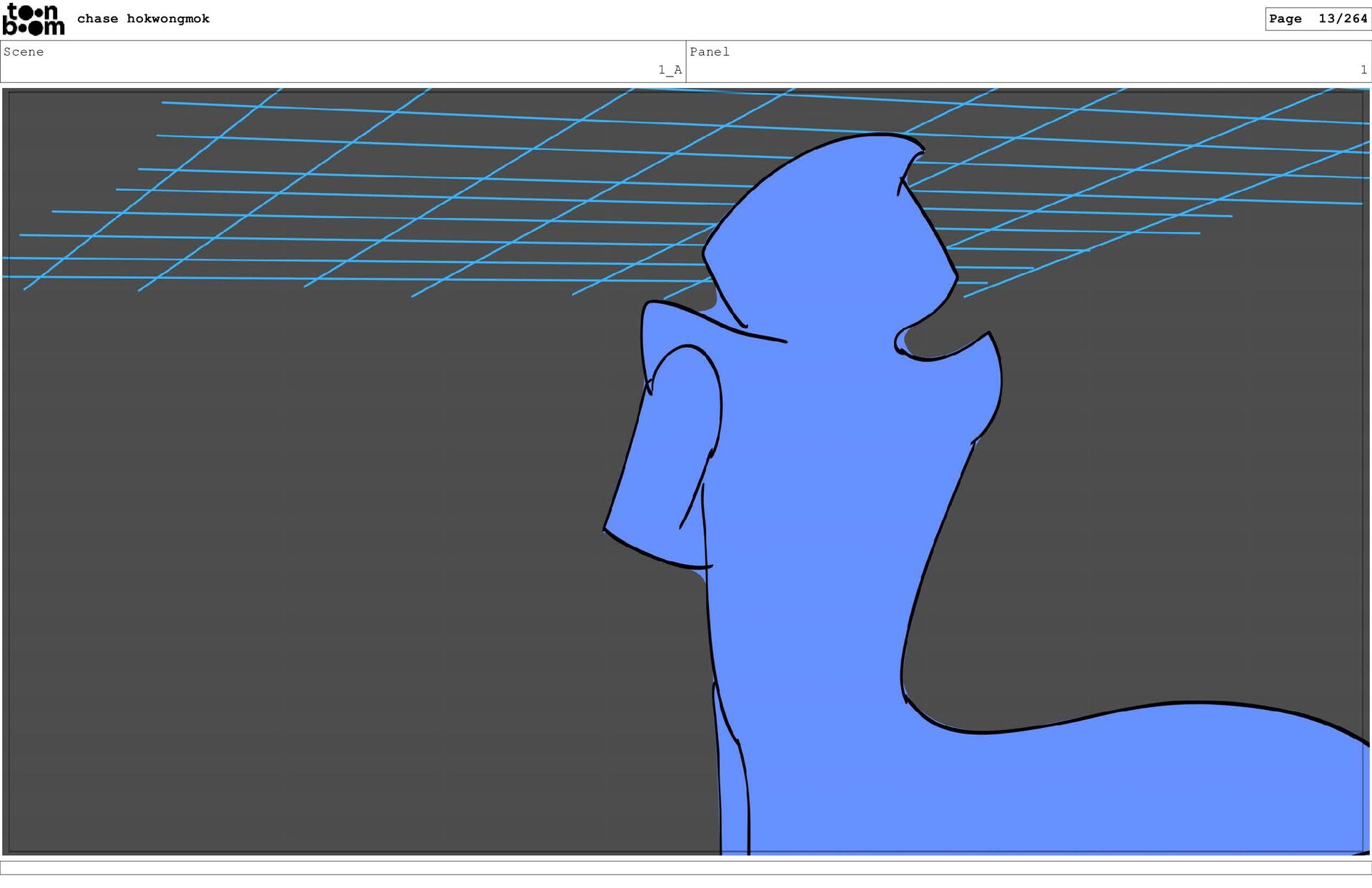1372x888 pixels.
Task: Click the character's raised arm
Action: coord(665,458)
